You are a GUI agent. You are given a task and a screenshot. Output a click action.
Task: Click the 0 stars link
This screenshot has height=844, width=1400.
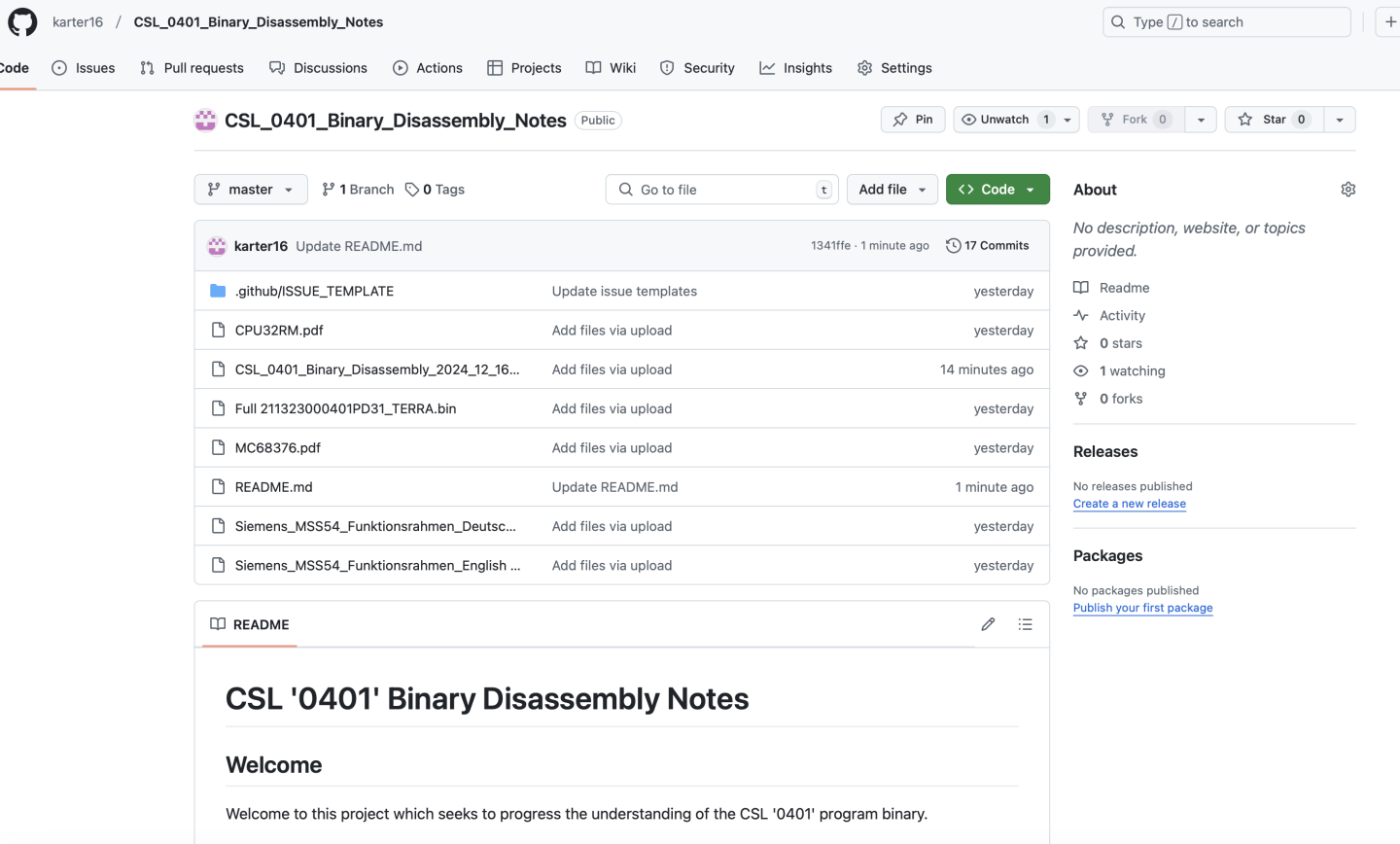coord(1107,343)
